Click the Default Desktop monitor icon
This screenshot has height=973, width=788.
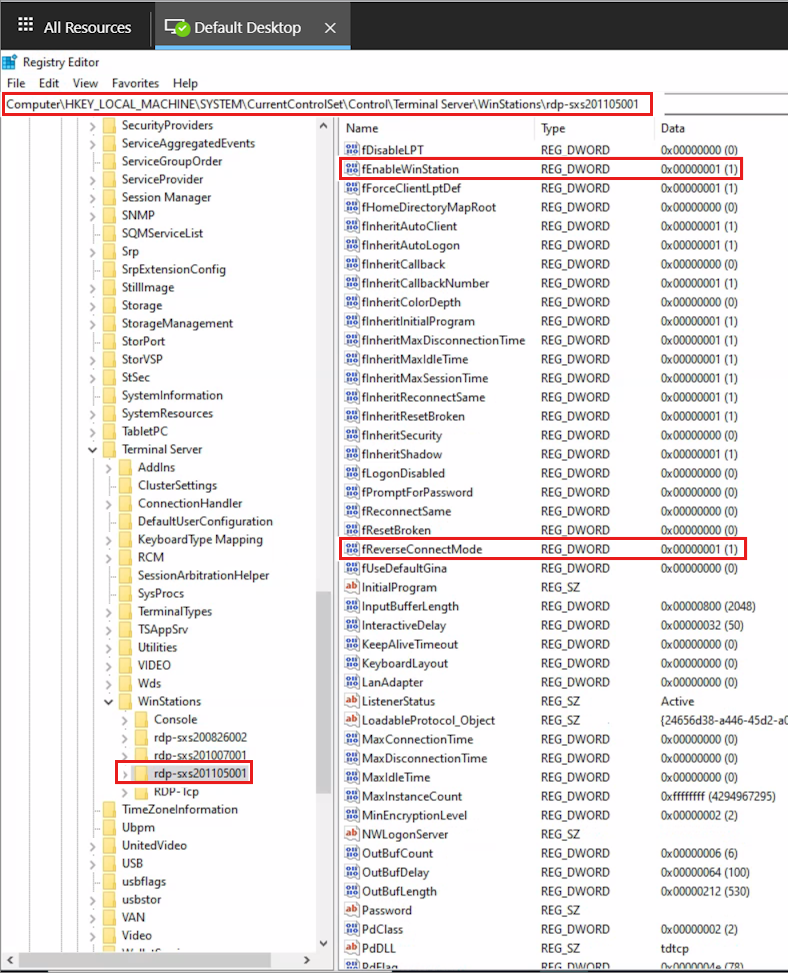(x=176, y=27)
